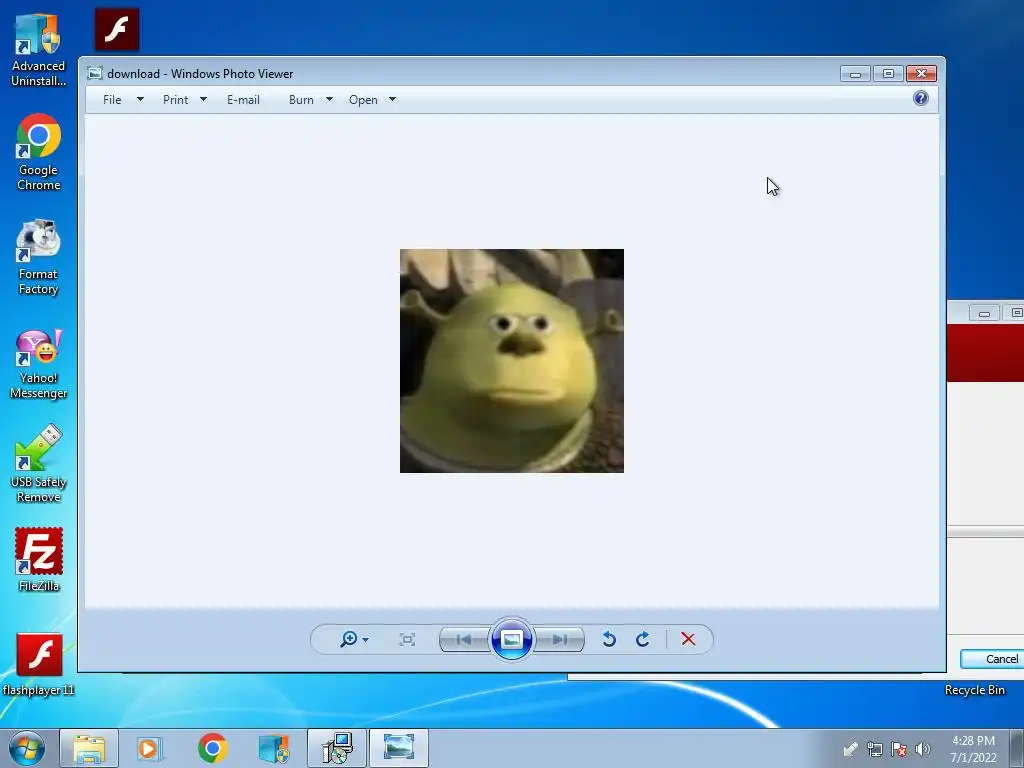Viewport: 1024px width, 768px height.
Task: Switch to Photo Viewer taskbar button
Action: point(399,748)
